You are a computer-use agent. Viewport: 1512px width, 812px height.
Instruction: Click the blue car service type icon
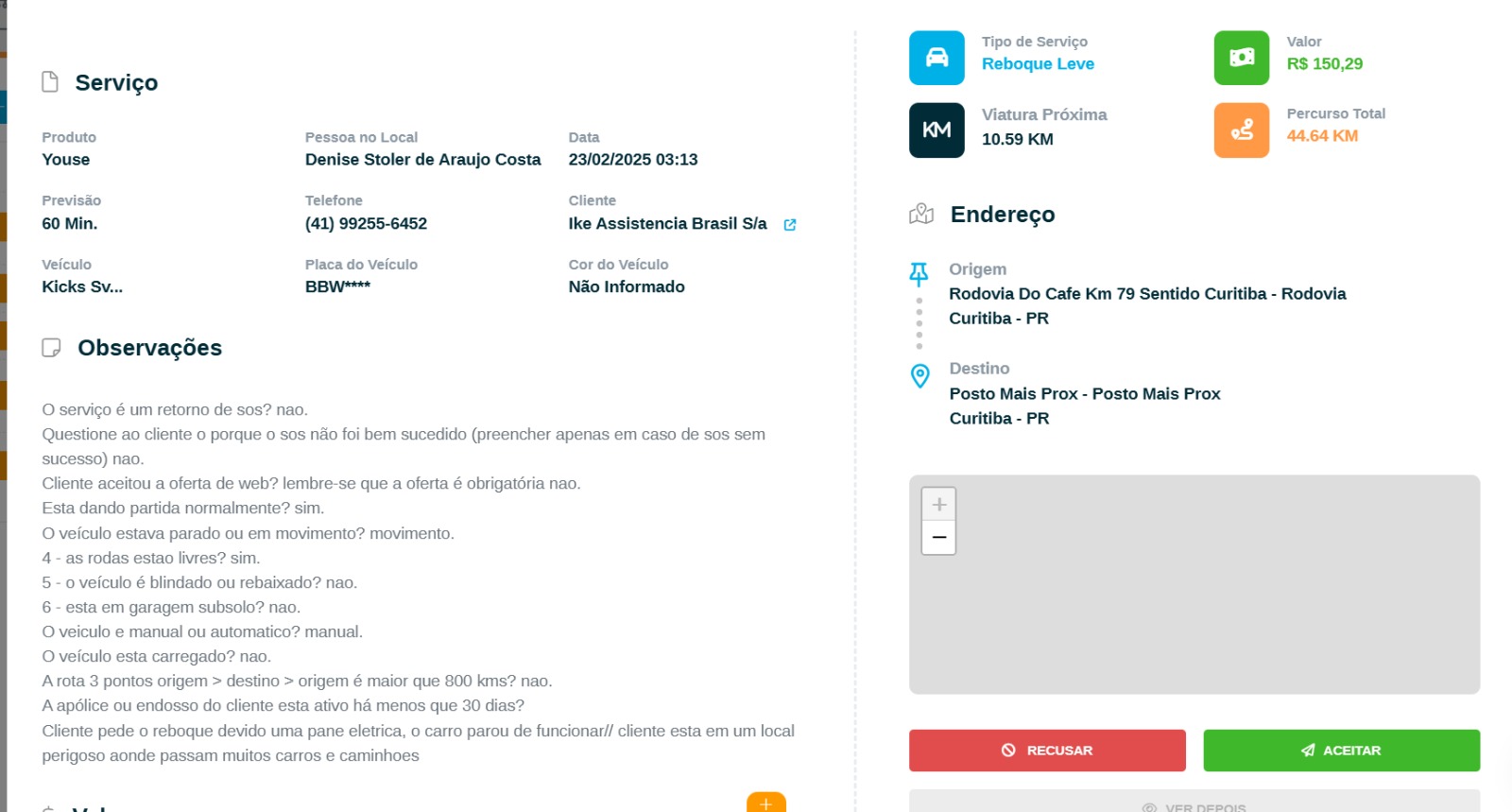tap(936, 58)
